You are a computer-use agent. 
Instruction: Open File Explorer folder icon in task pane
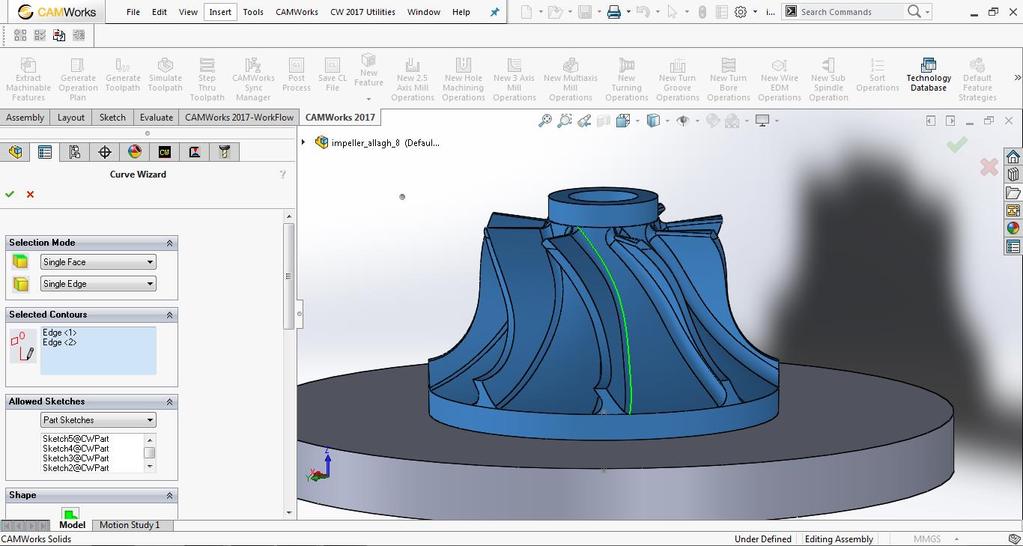point(1013,192)
